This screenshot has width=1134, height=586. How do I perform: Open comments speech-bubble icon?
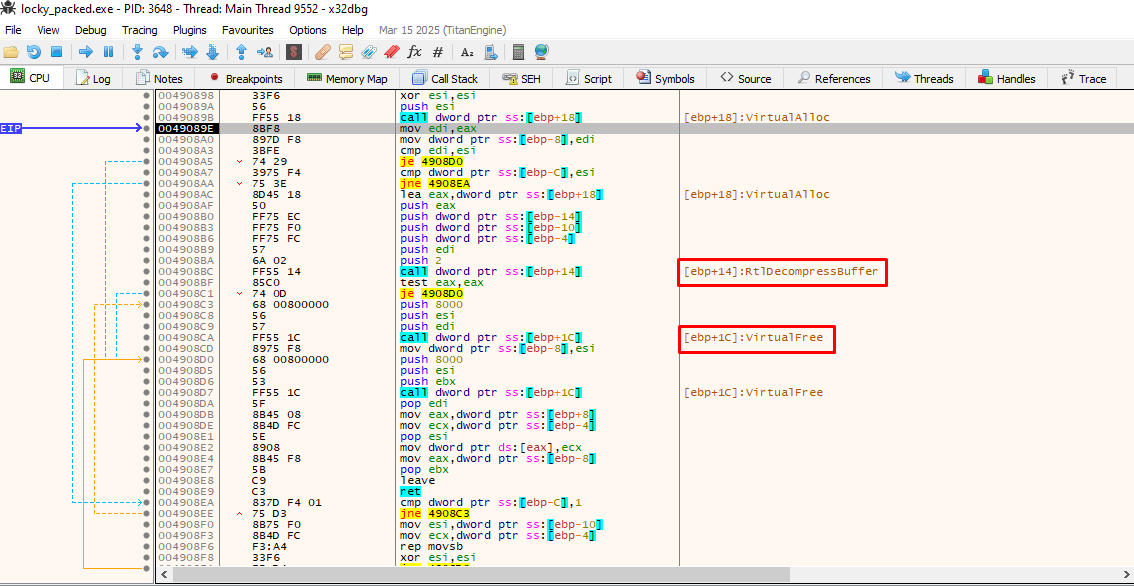[346, 52]
